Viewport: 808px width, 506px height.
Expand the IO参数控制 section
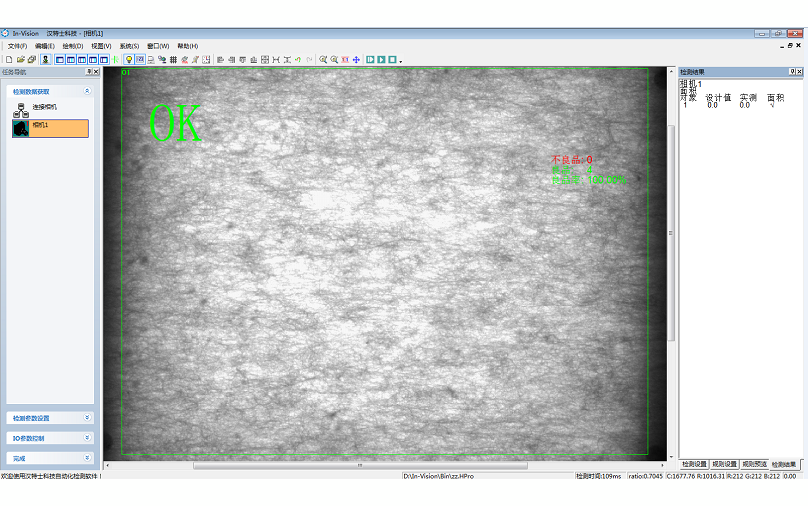click(x=87, y=438)
